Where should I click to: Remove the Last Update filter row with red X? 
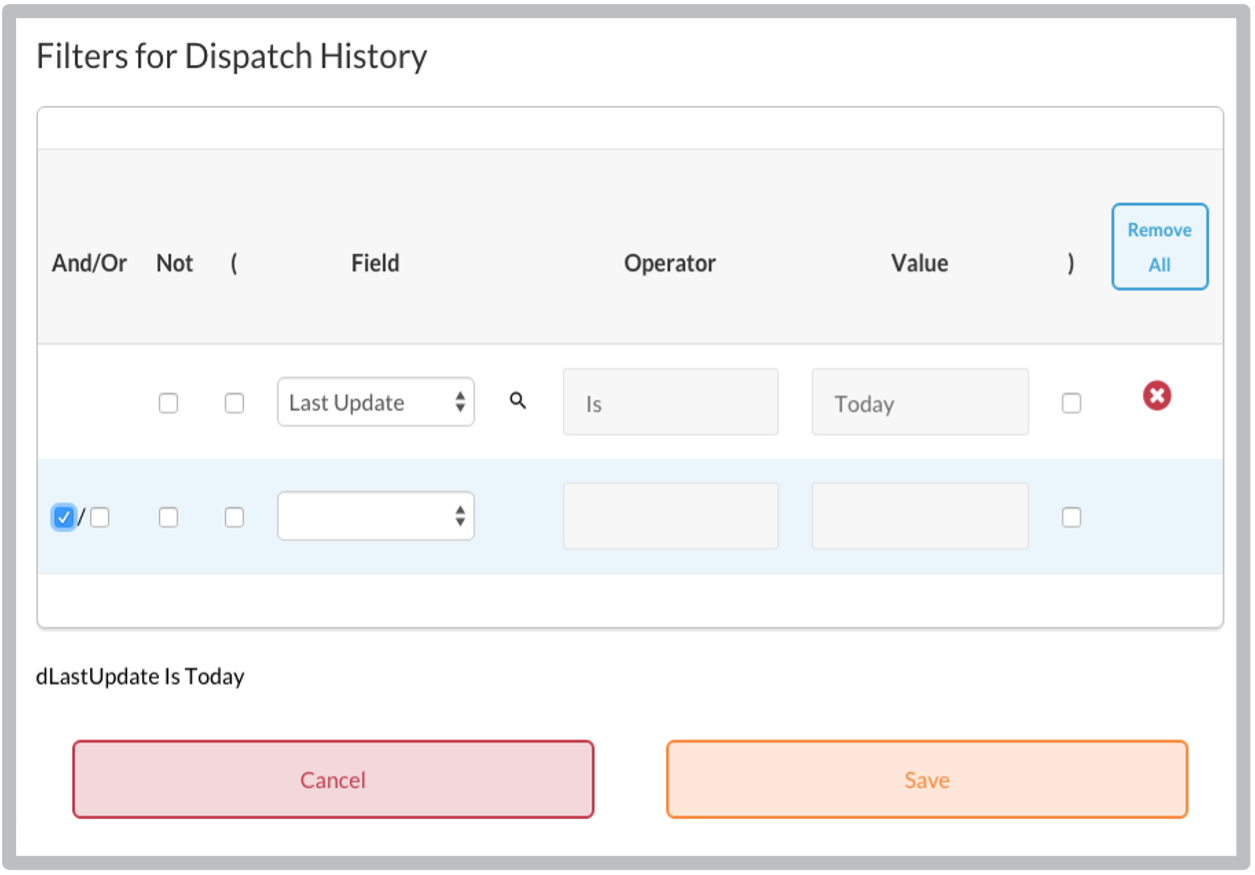point(1157,396)
